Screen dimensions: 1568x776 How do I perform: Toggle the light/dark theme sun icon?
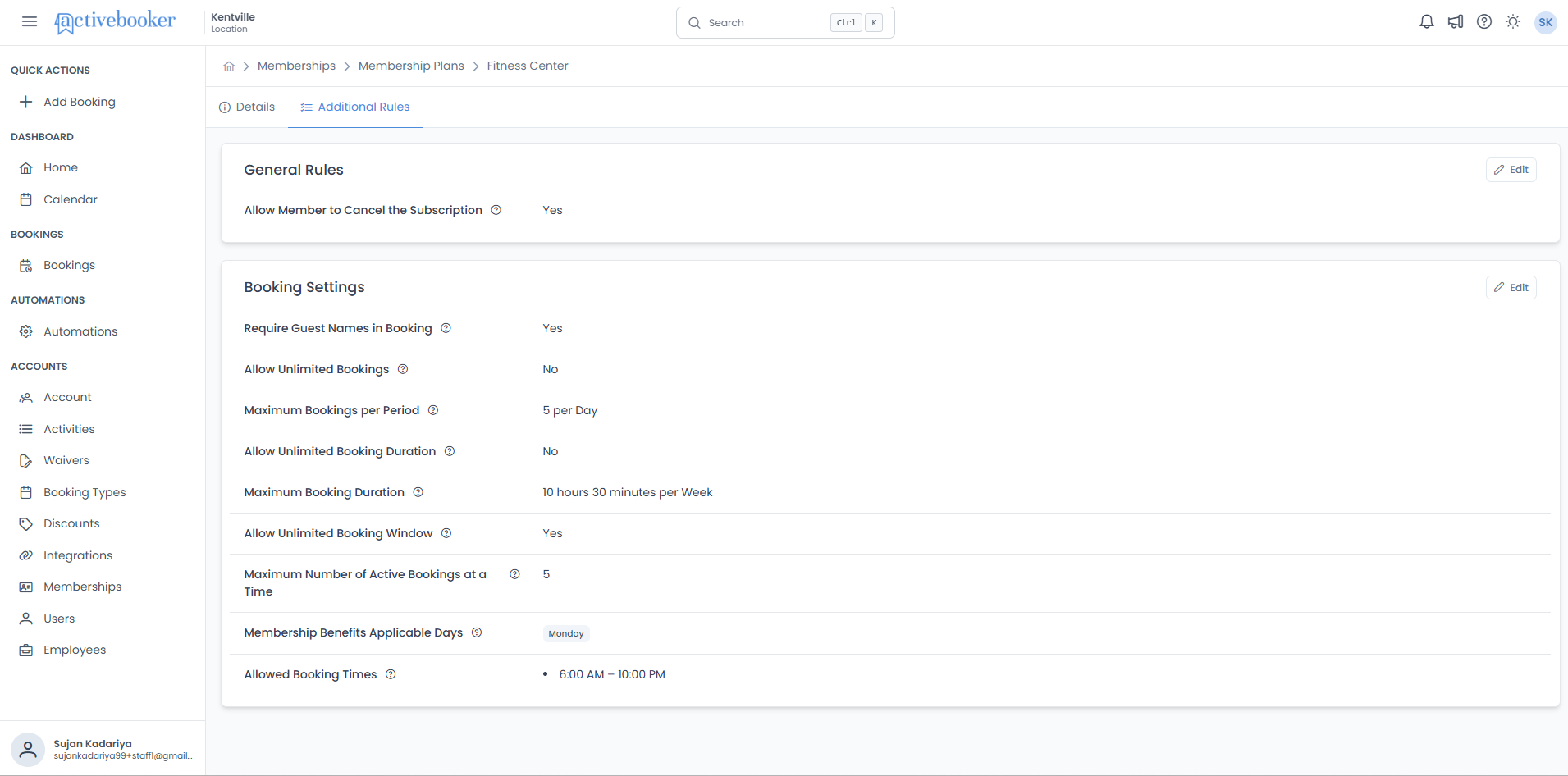click(x=1513, y=22)
